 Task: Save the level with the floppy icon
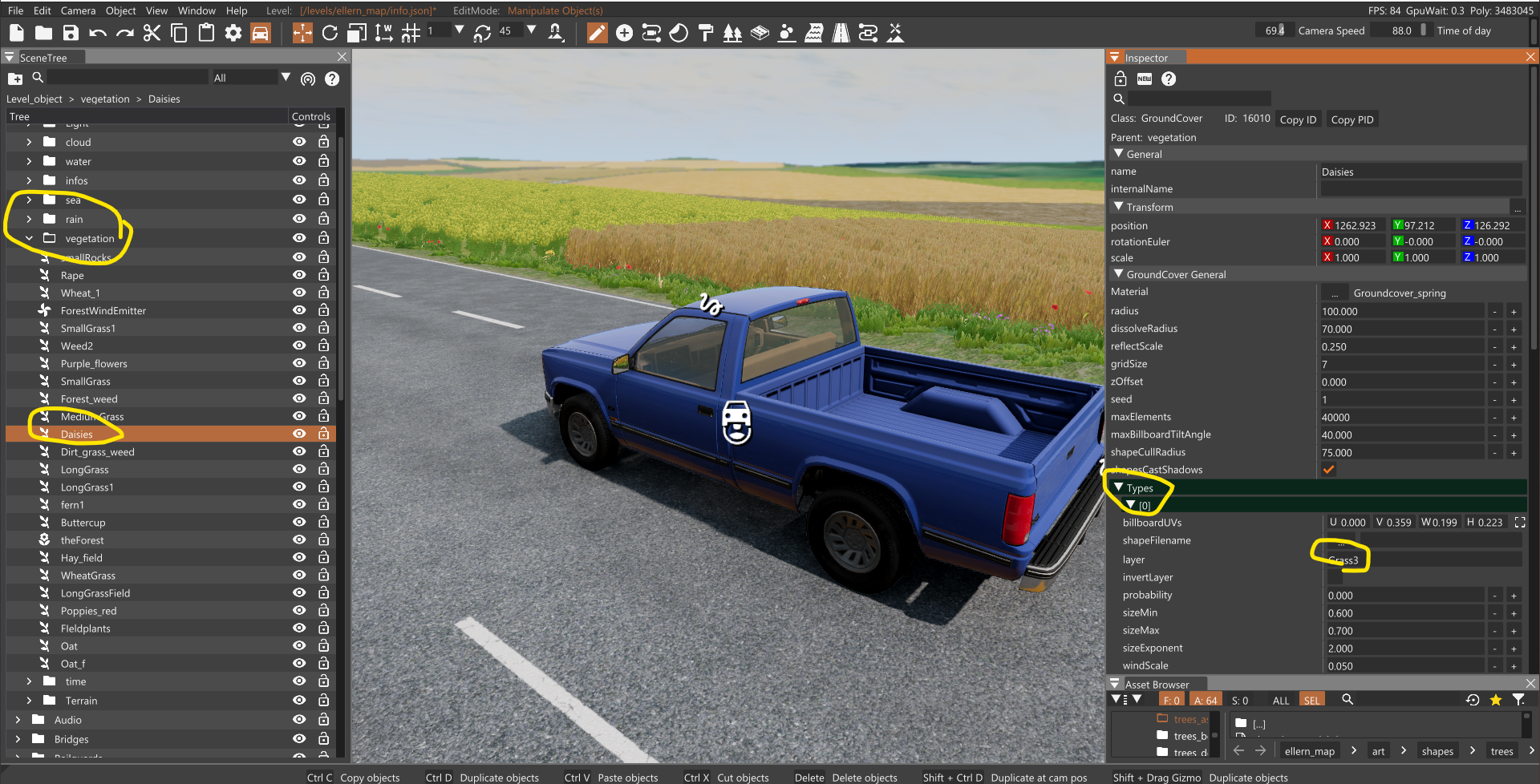tap(71, 33)
